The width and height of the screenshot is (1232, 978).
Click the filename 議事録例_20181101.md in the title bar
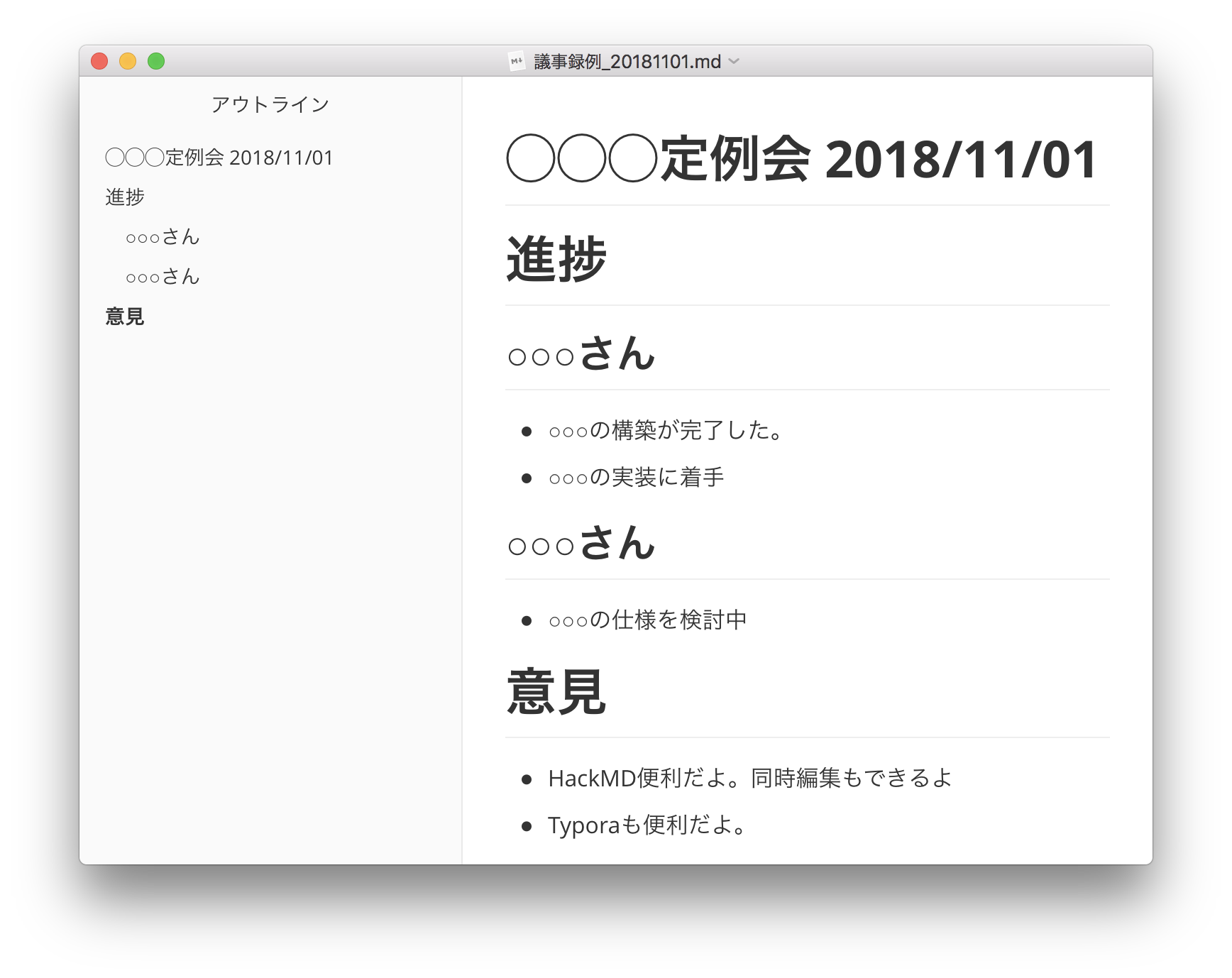coord(626,61)
